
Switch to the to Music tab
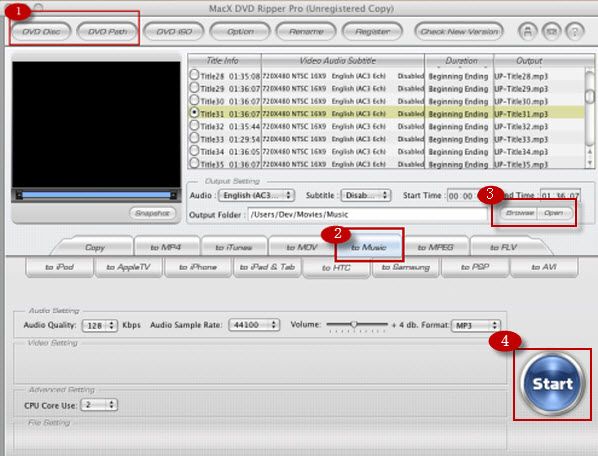(x=369, y=247)
